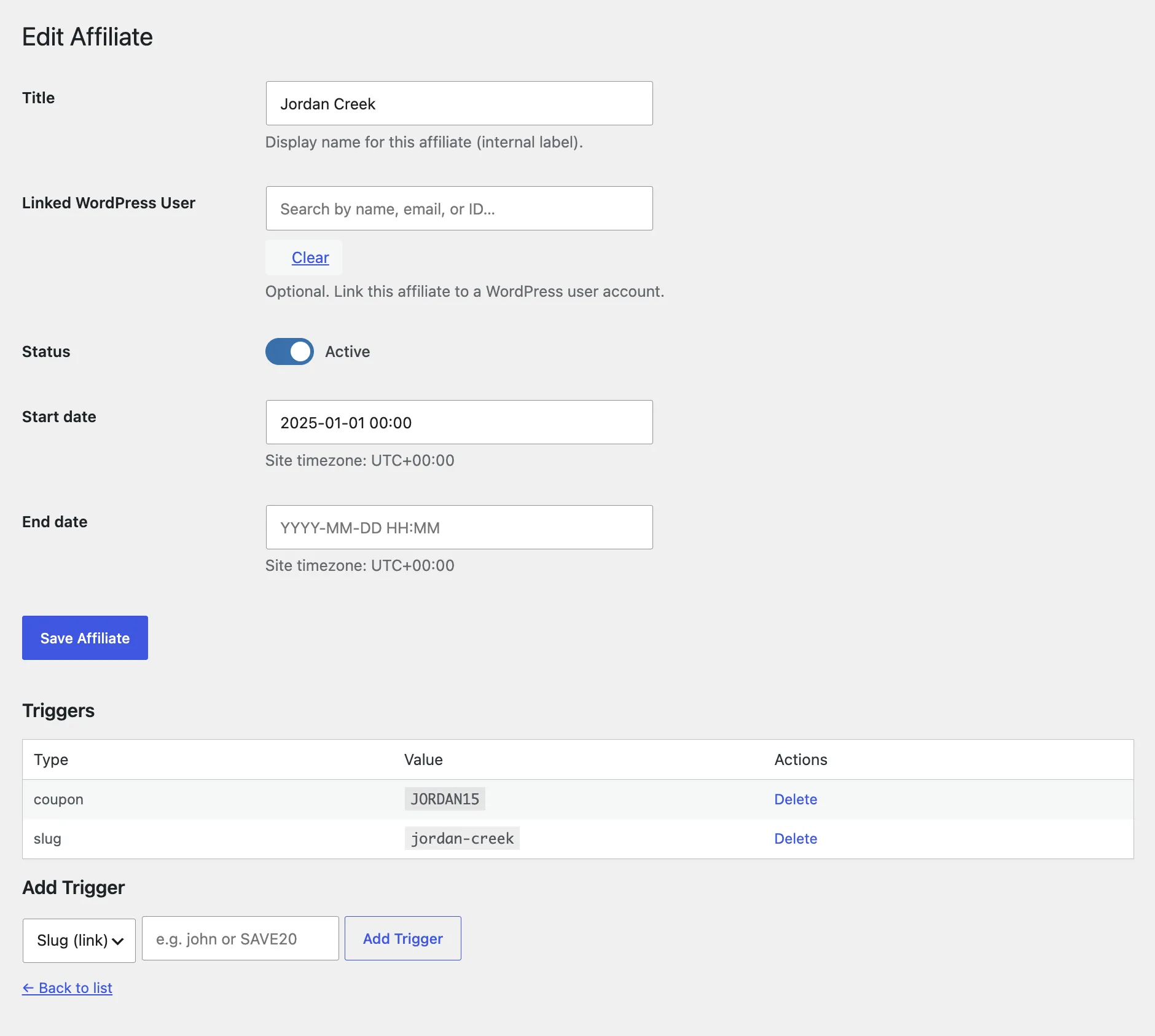Click the Start date input field

[x=459, y=422]
